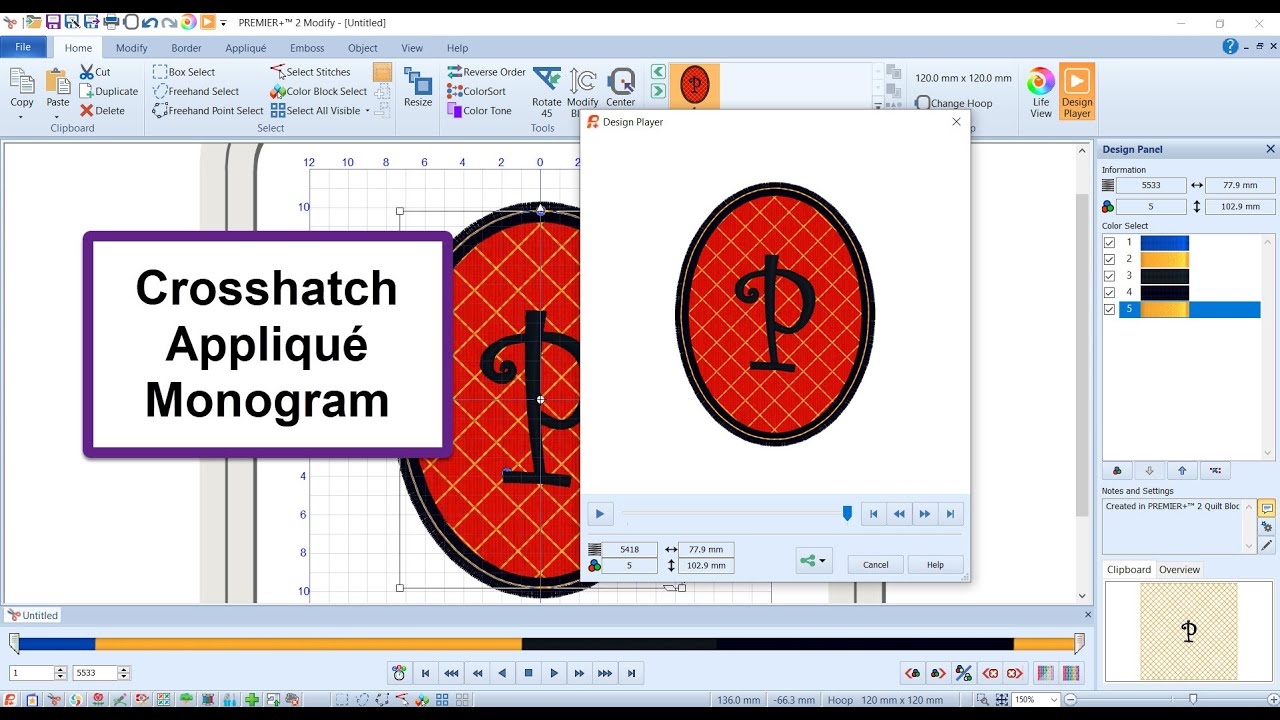Viewport: 1280px width, 720px height.
Task: Open zoom level 150% dropdown
Action: [1055, 700]
